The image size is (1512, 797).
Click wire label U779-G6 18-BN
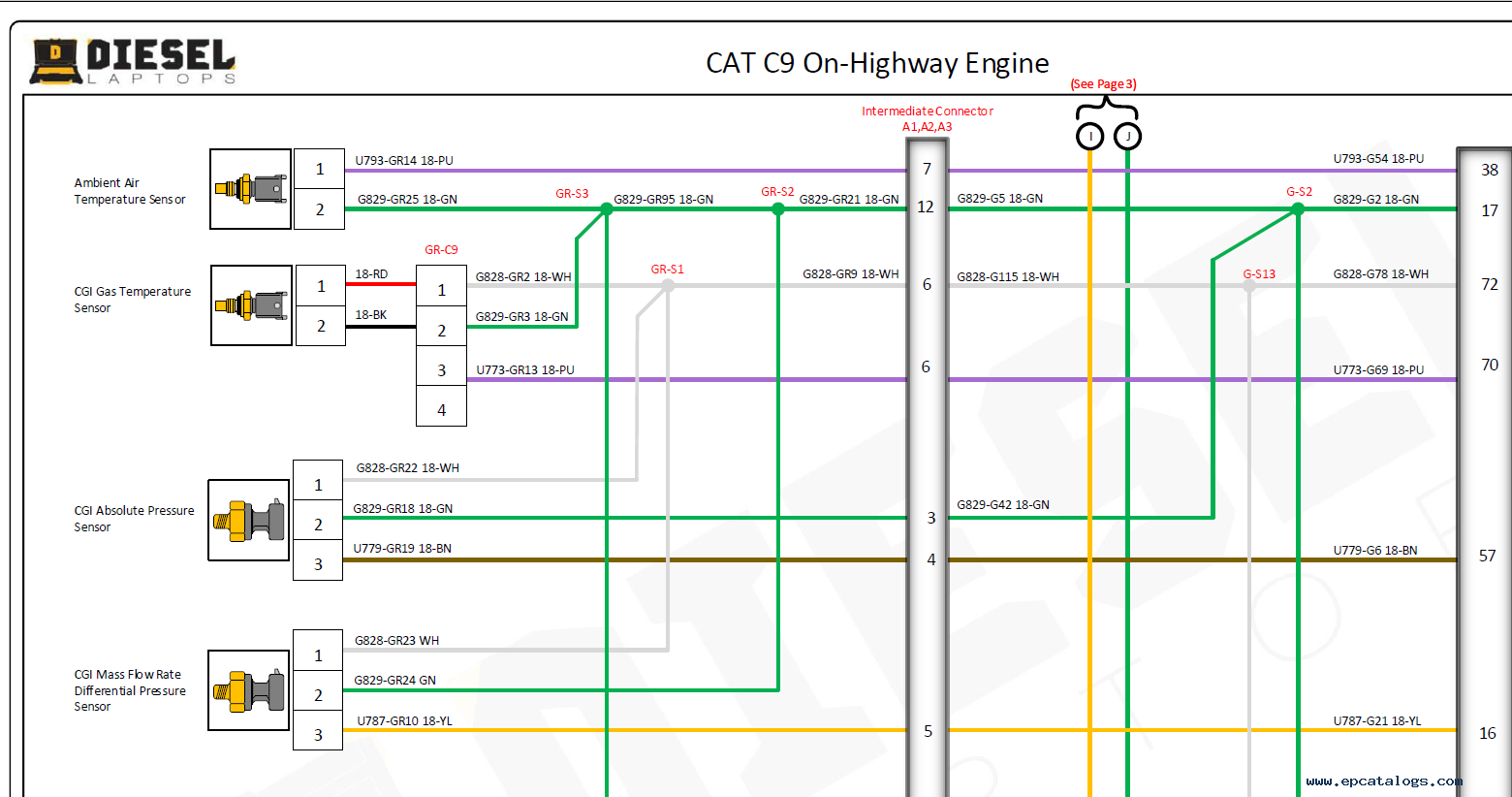pos(1375,551)
